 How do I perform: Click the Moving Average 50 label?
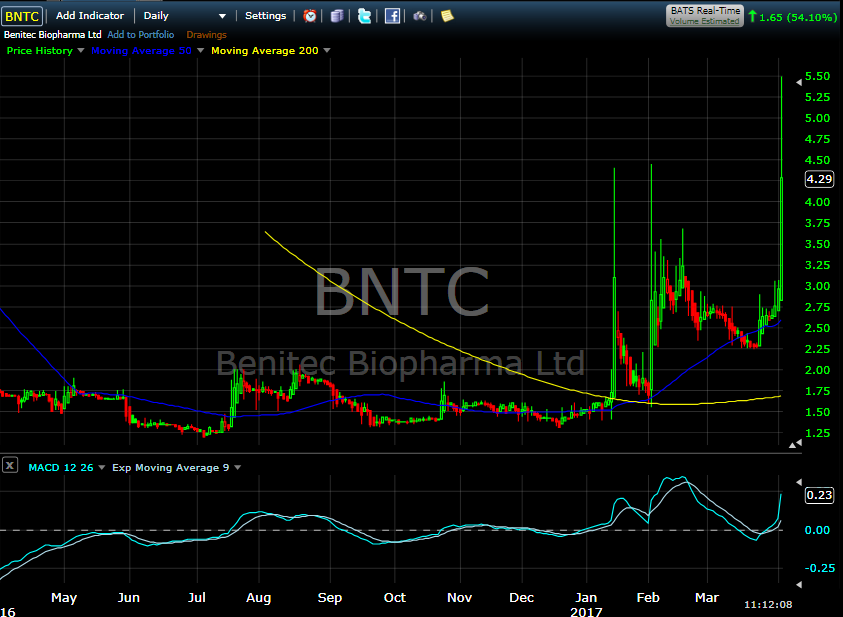click(141, 51)
